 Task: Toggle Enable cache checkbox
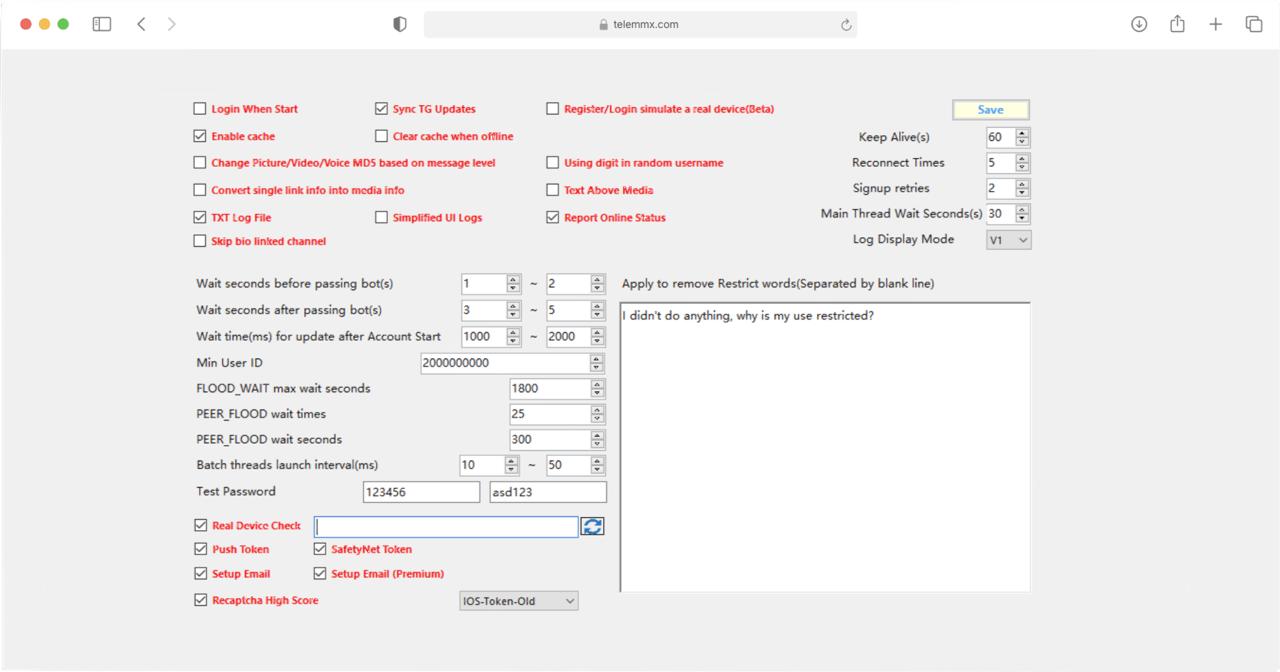pos(200,136)
